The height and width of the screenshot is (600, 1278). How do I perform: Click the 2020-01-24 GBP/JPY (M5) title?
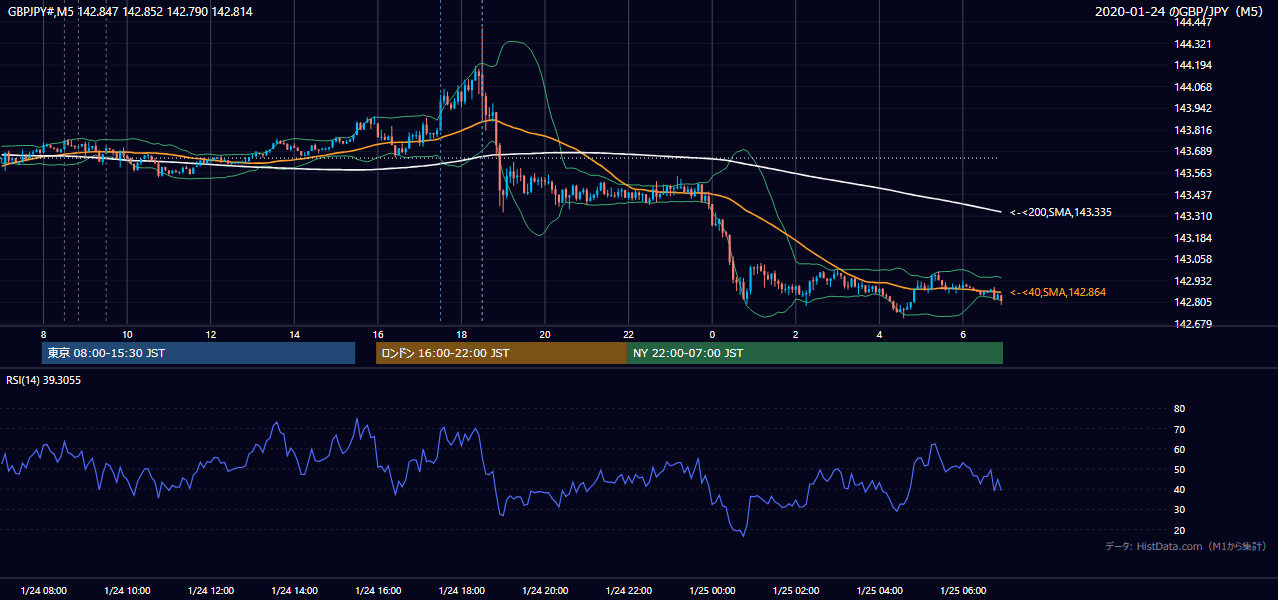click(1180, 11)
